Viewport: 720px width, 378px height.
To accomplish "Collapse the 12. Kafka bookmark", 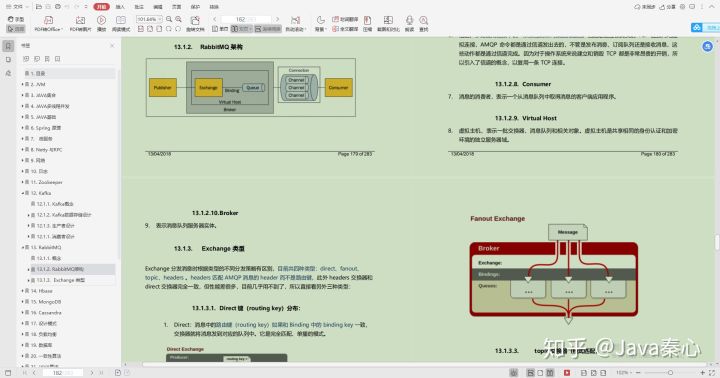I will tap(22, 193).
